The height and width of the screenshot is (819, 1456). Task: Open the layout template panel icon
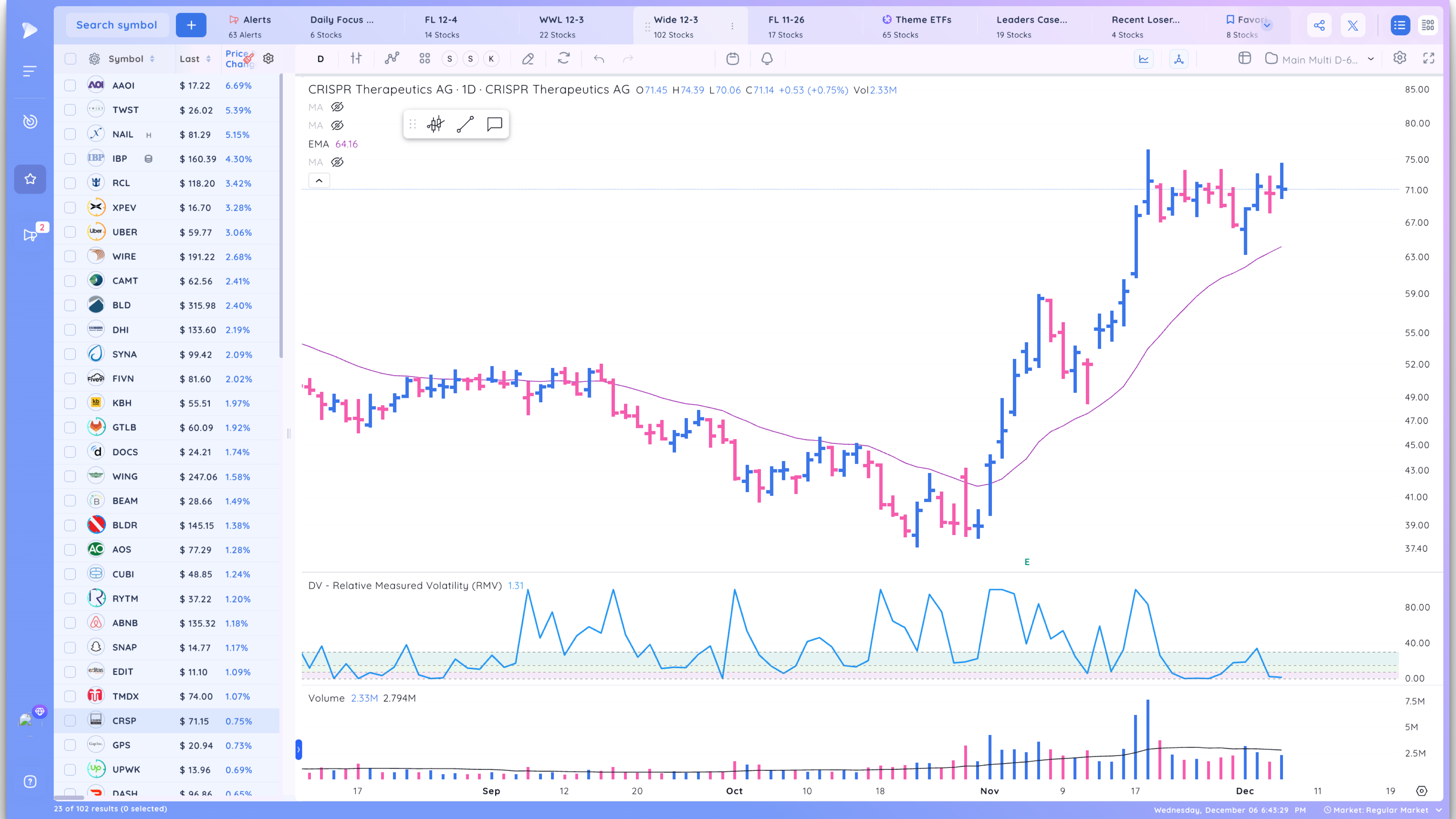click(x=1244, y=58)
